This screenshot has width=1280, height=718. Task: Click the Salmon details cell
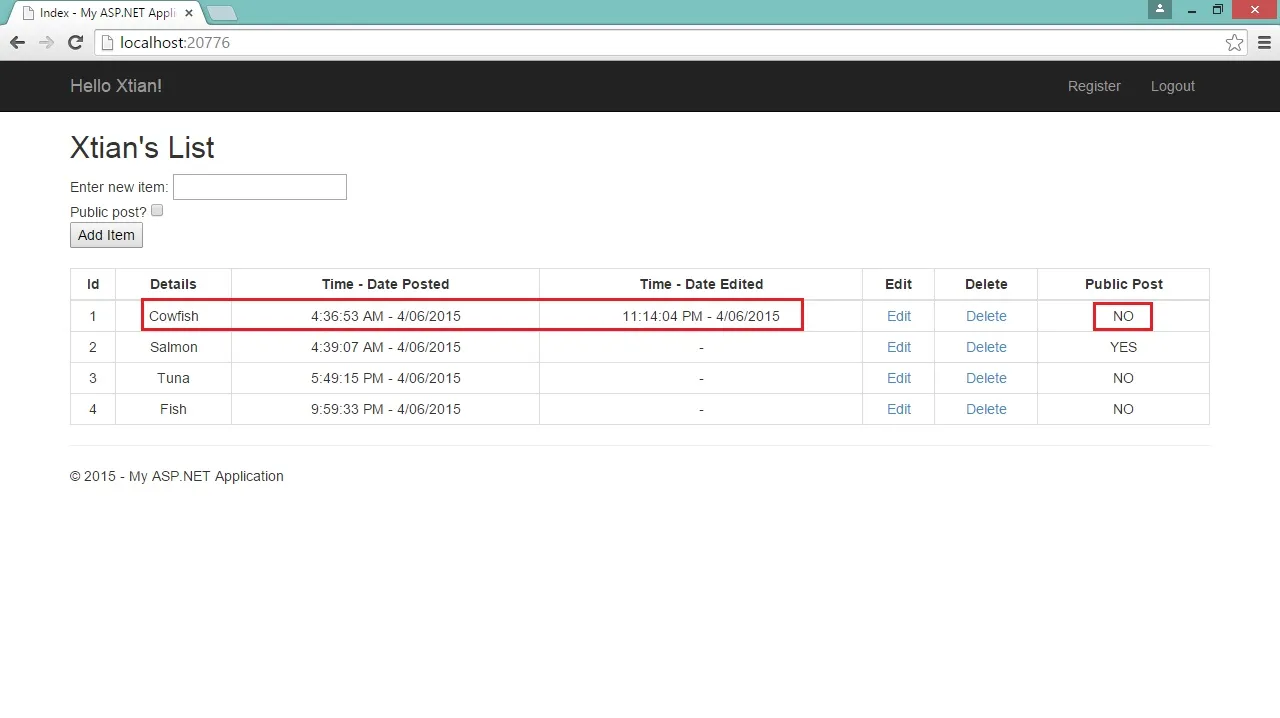click(x=174, y=347)
